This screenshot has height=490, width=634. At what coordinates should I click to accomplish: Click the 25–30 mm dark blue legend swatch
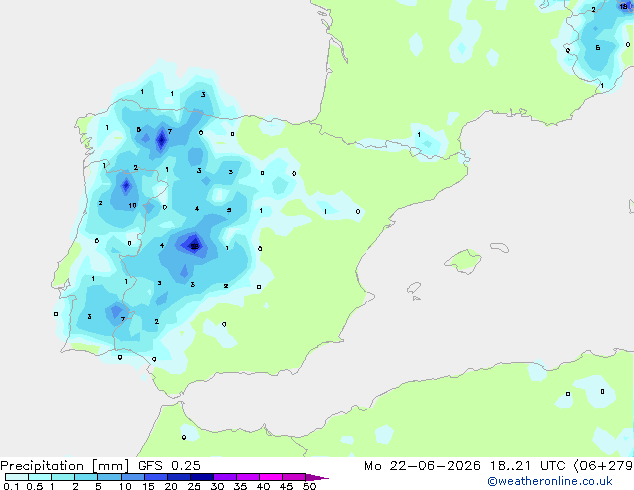202,477
